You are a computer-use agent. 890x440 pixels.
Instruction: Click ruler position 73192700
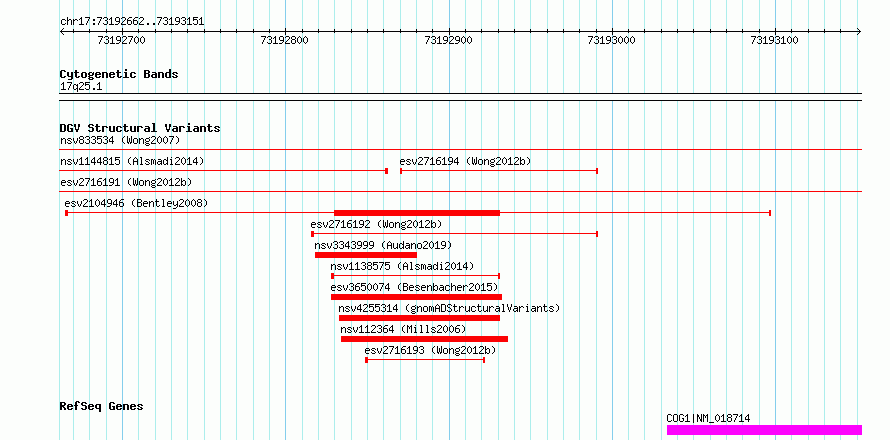coord(122,40)
